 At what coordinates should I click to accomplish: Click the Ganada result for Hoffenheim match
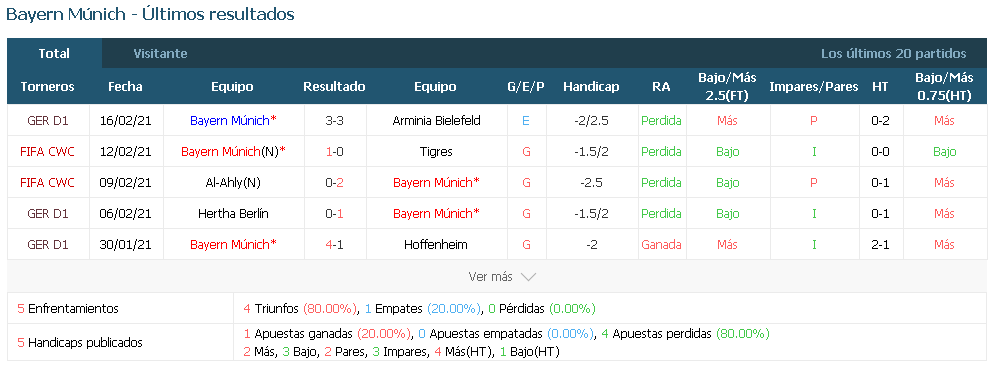coord(661,244)
